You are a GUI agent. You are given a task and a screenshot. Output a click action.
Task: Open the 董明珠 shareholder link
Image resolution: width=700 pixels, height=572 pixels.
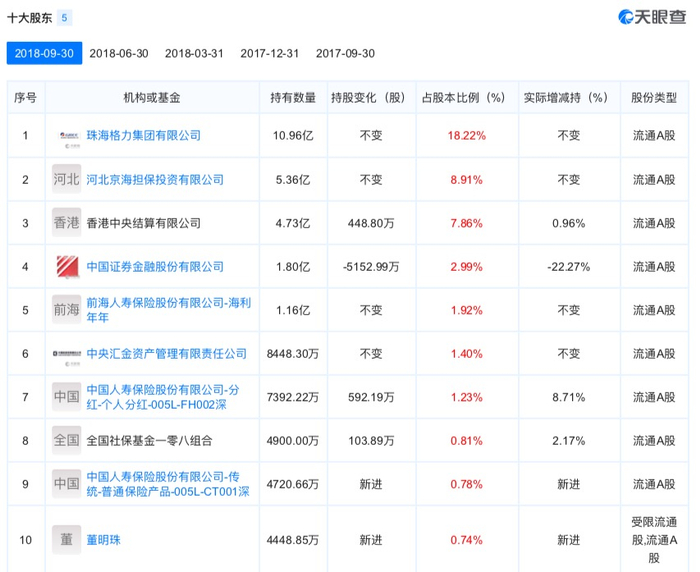pos(104,540)
